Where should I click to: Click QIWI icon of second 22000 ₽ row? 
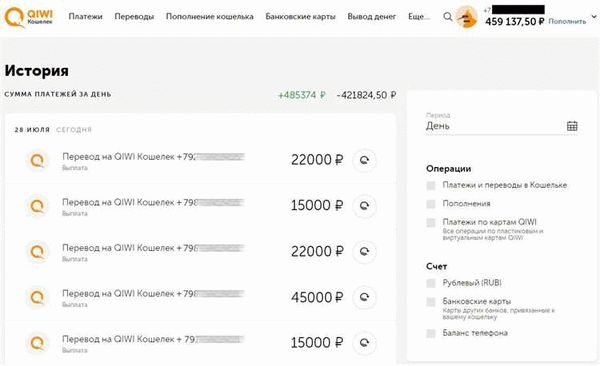[37, 252]
